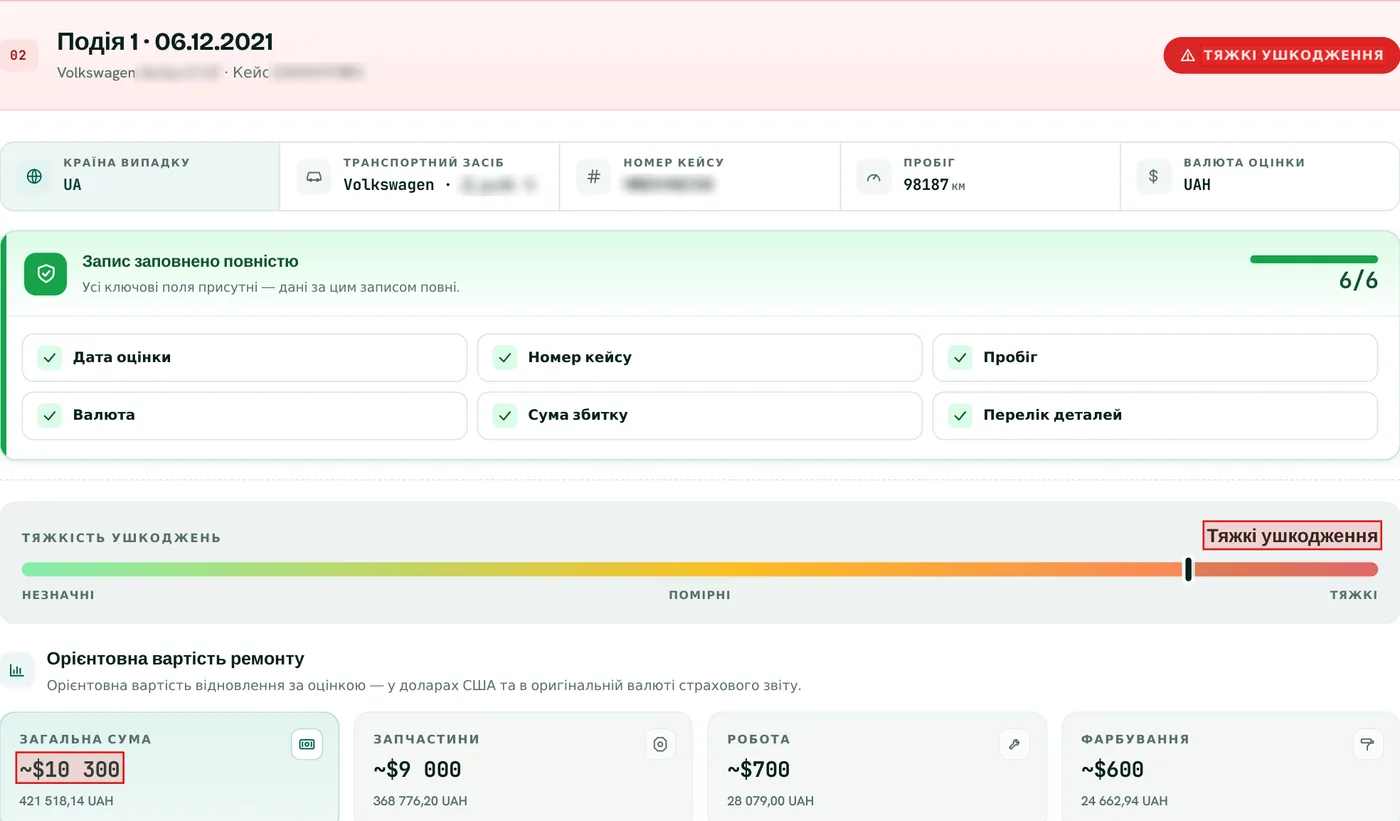Click the wrench icon on Робота card
1400x821 pixels.
coord(1014,744)
